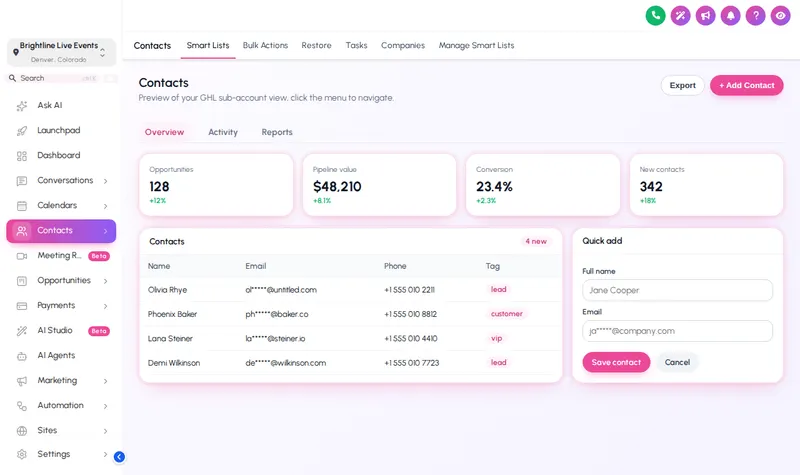This screenshot has height=475, width=800.
Task: Click the Marketing megaphone sidebar icon
Action: tap(21, 381)
